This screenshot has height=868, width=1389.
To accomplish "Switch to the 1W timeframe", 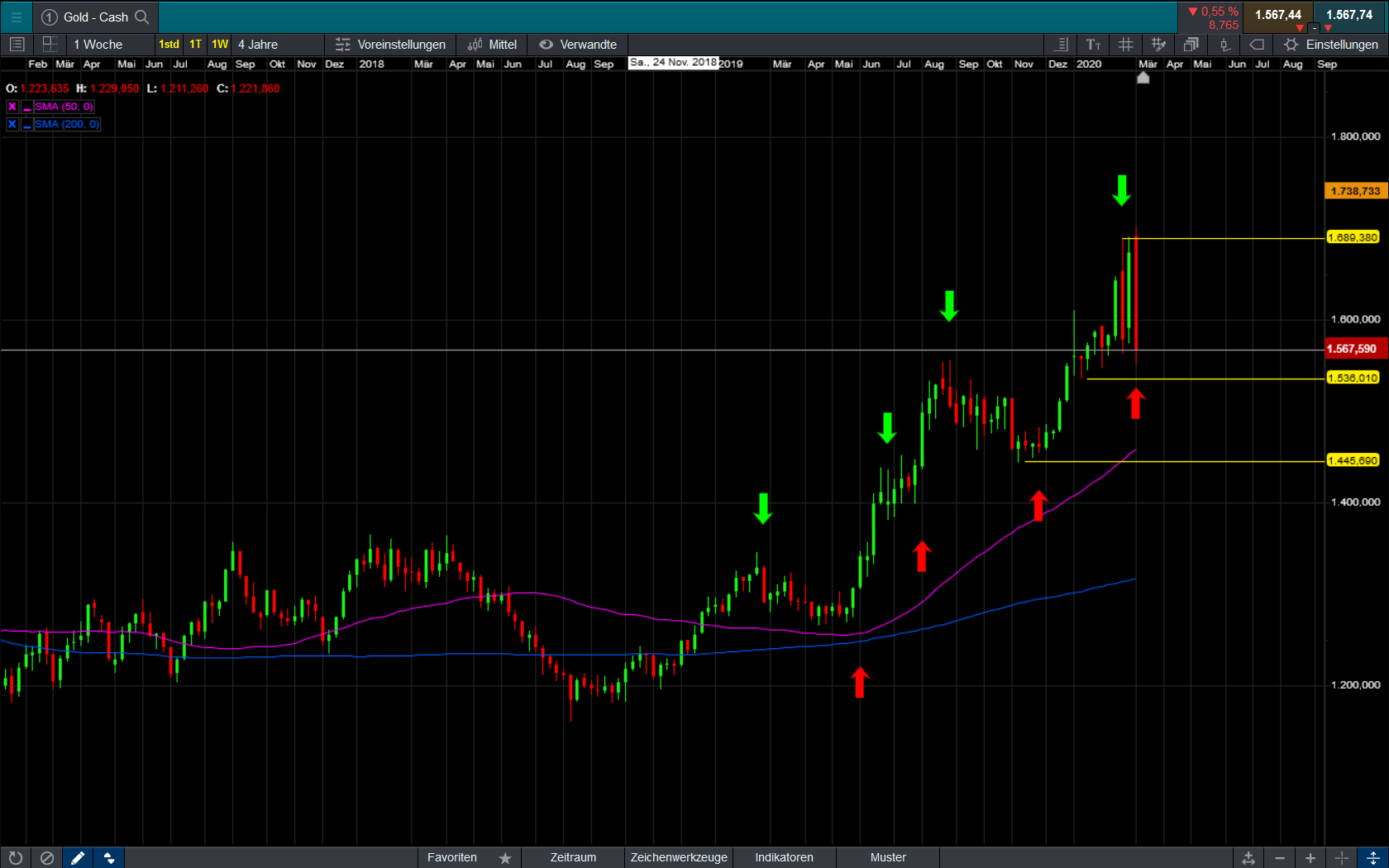I will pyautogui.click(x=220, y=45).
